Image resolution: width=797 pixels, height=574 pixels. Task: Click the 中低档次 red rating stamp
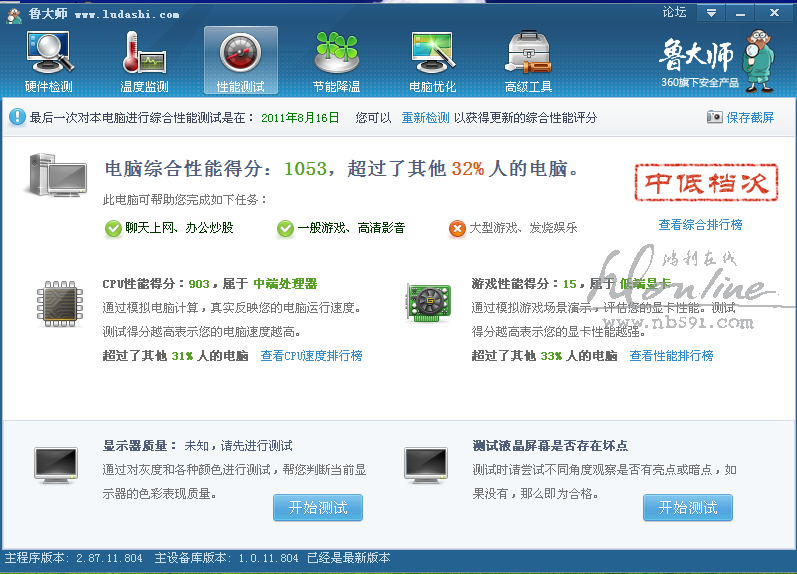coord(707,183)
